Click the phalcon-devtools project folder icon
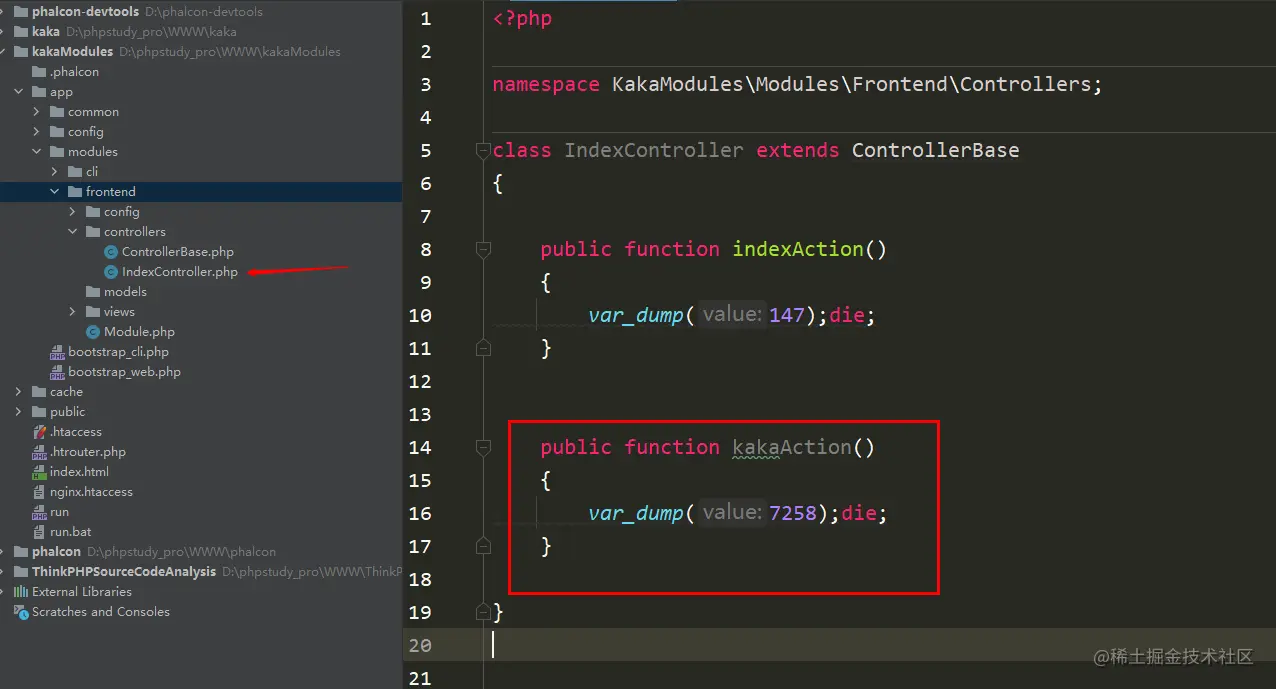 [x=21, y=12]
